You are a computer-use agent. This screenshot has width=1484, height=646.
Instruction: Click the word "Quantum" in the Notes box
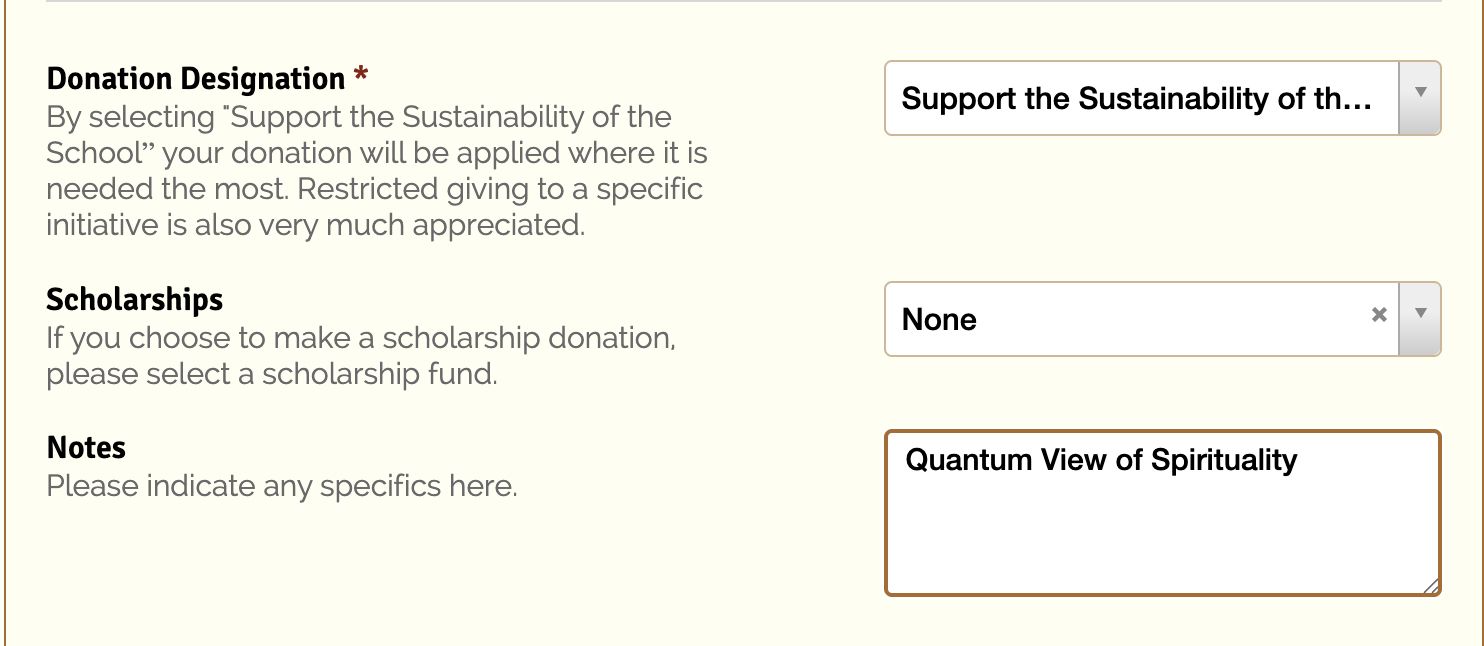[x=968, y=460]
